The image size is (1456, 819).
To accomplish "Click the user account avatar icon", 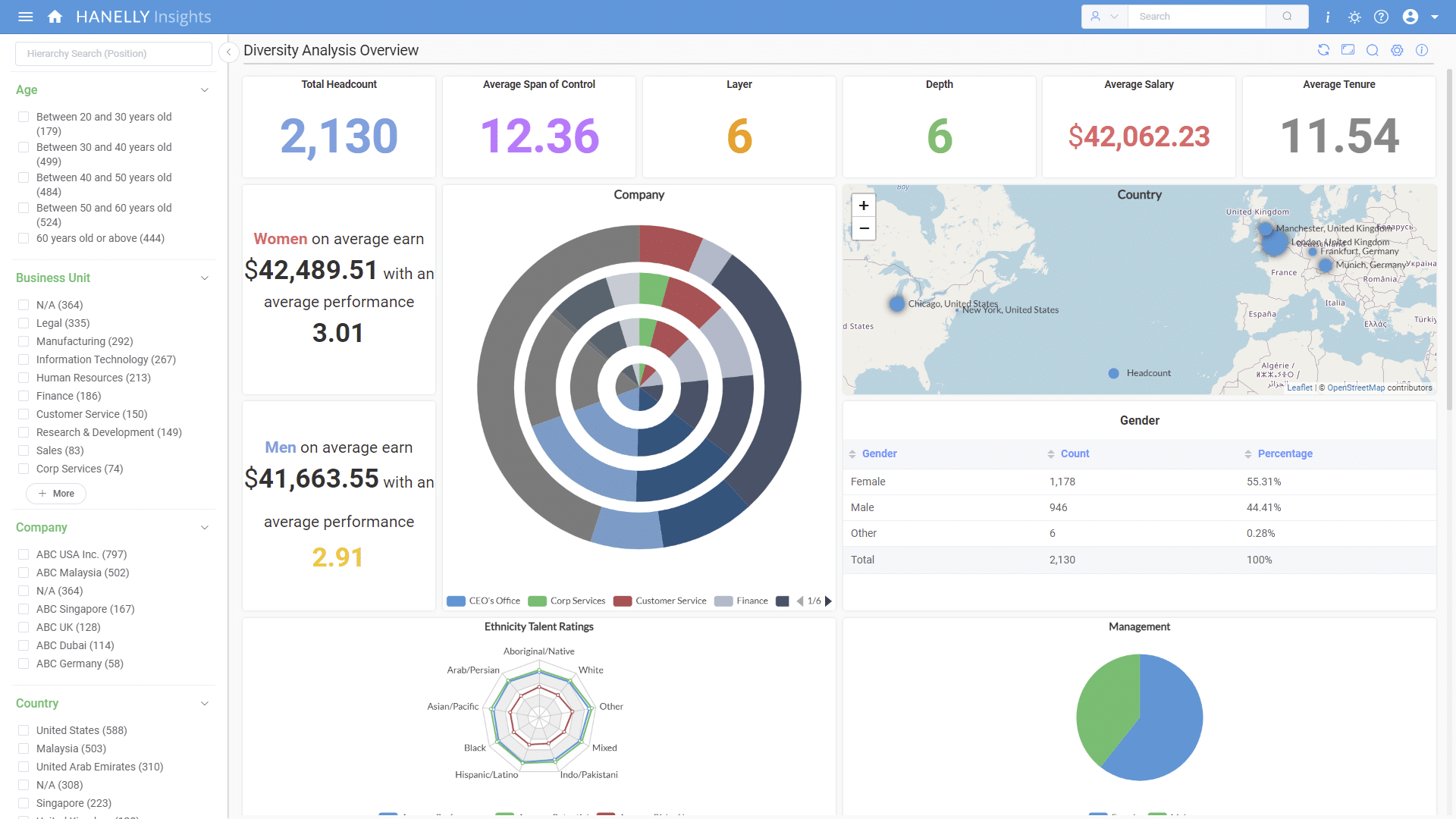I will pos(1410,17).
